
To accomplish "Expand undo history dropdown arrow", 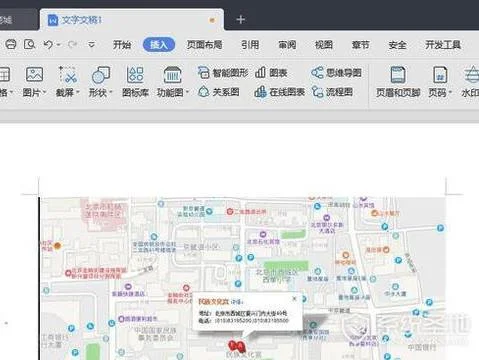I will (x=58, y=45).
